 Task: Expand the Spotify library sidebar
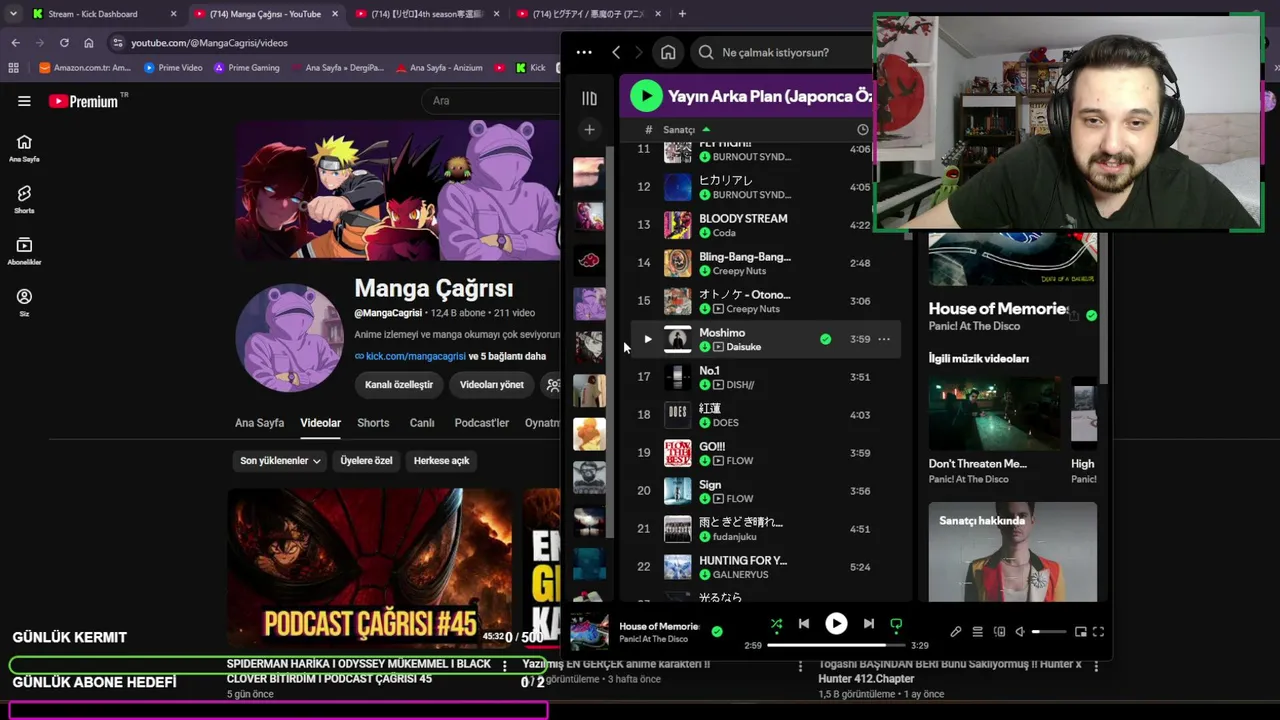tap(589, 98)
